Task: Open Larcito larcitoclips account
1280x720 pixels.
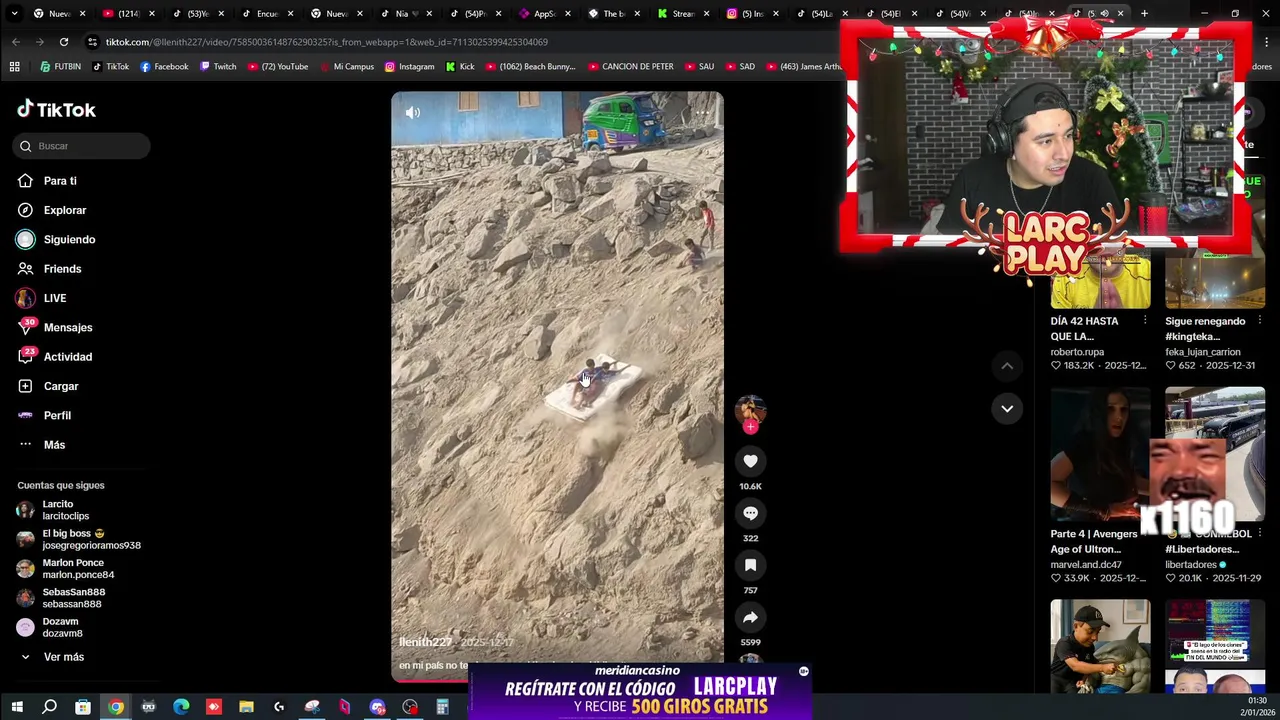Action: click(65, 510)
